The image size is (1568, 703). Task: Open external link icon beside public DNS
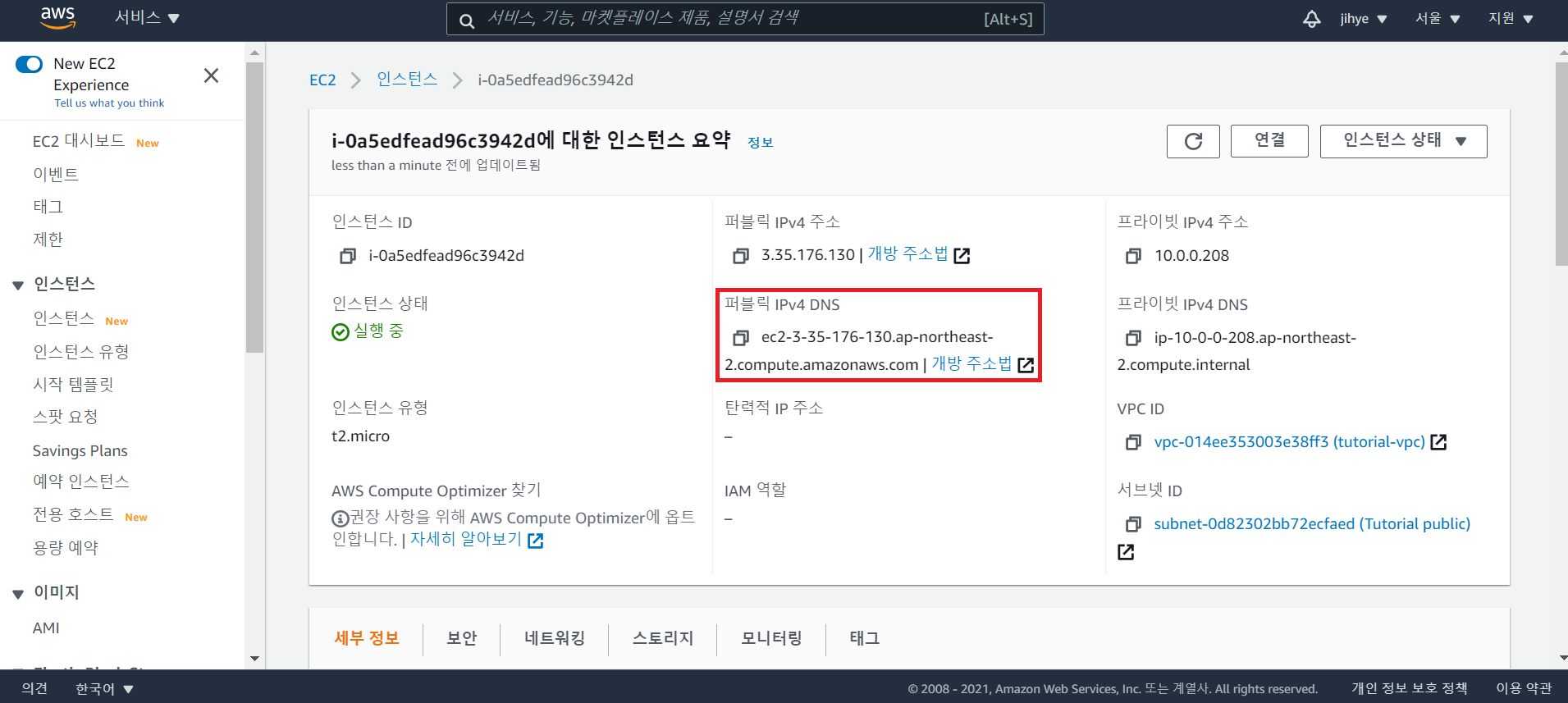(x=1026, y=365)
